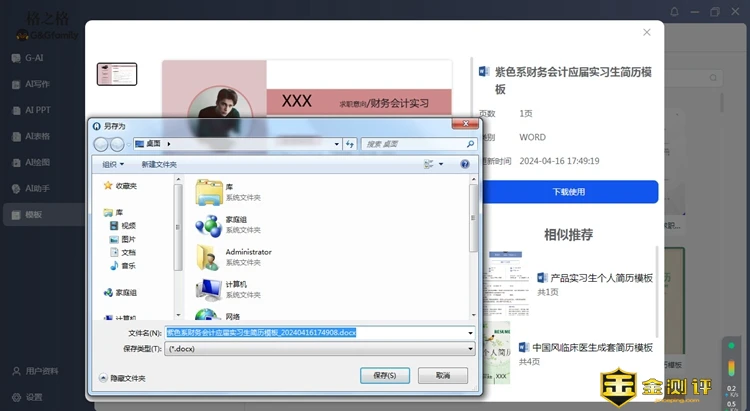Select the resume page thumbnail preview
The height and width of the screenshot is (411, 750).
pyautogui.click(x=117, y=74)
